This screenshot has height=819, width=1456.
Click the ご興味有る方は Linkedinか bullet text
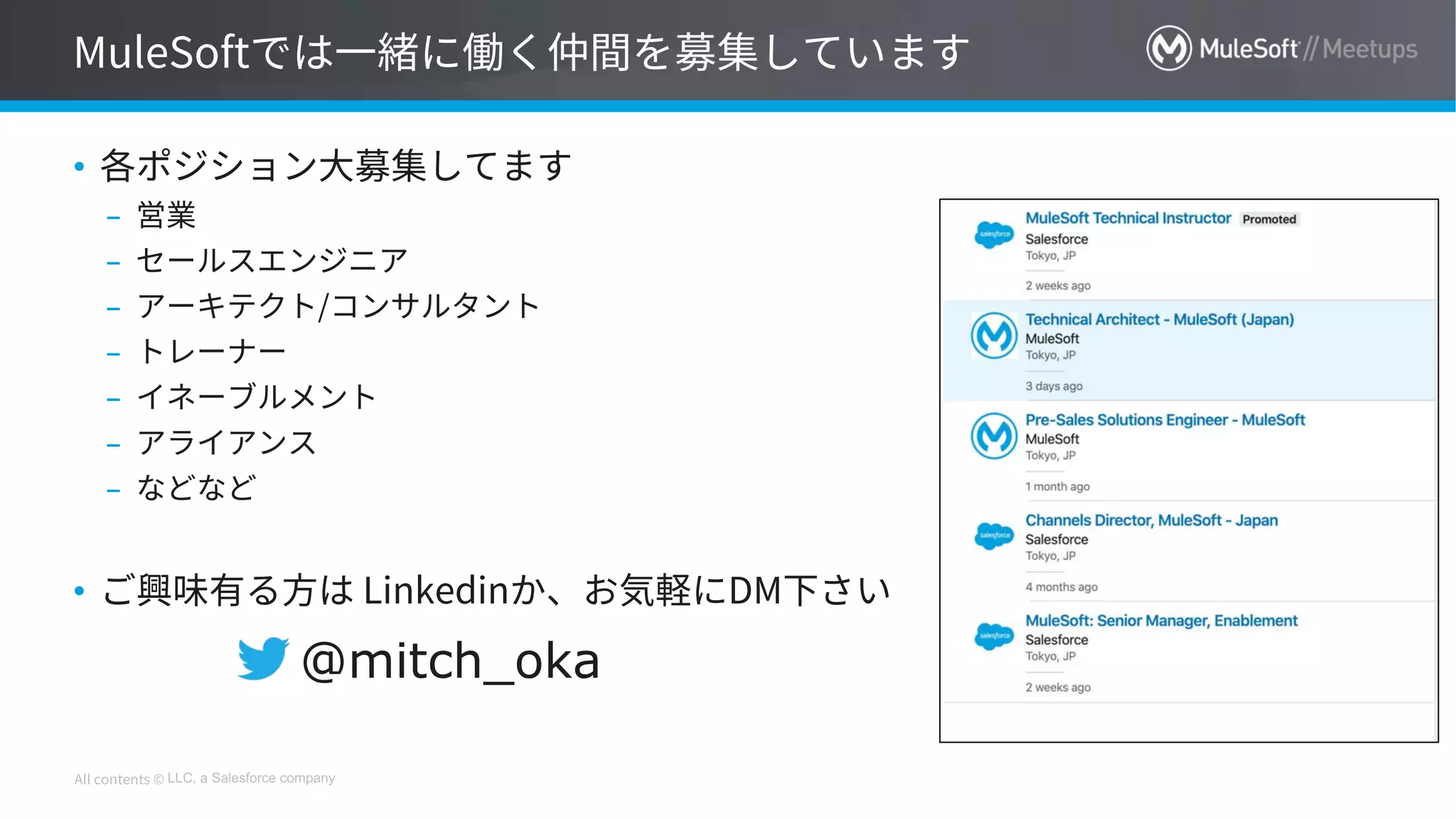point(496,590)
